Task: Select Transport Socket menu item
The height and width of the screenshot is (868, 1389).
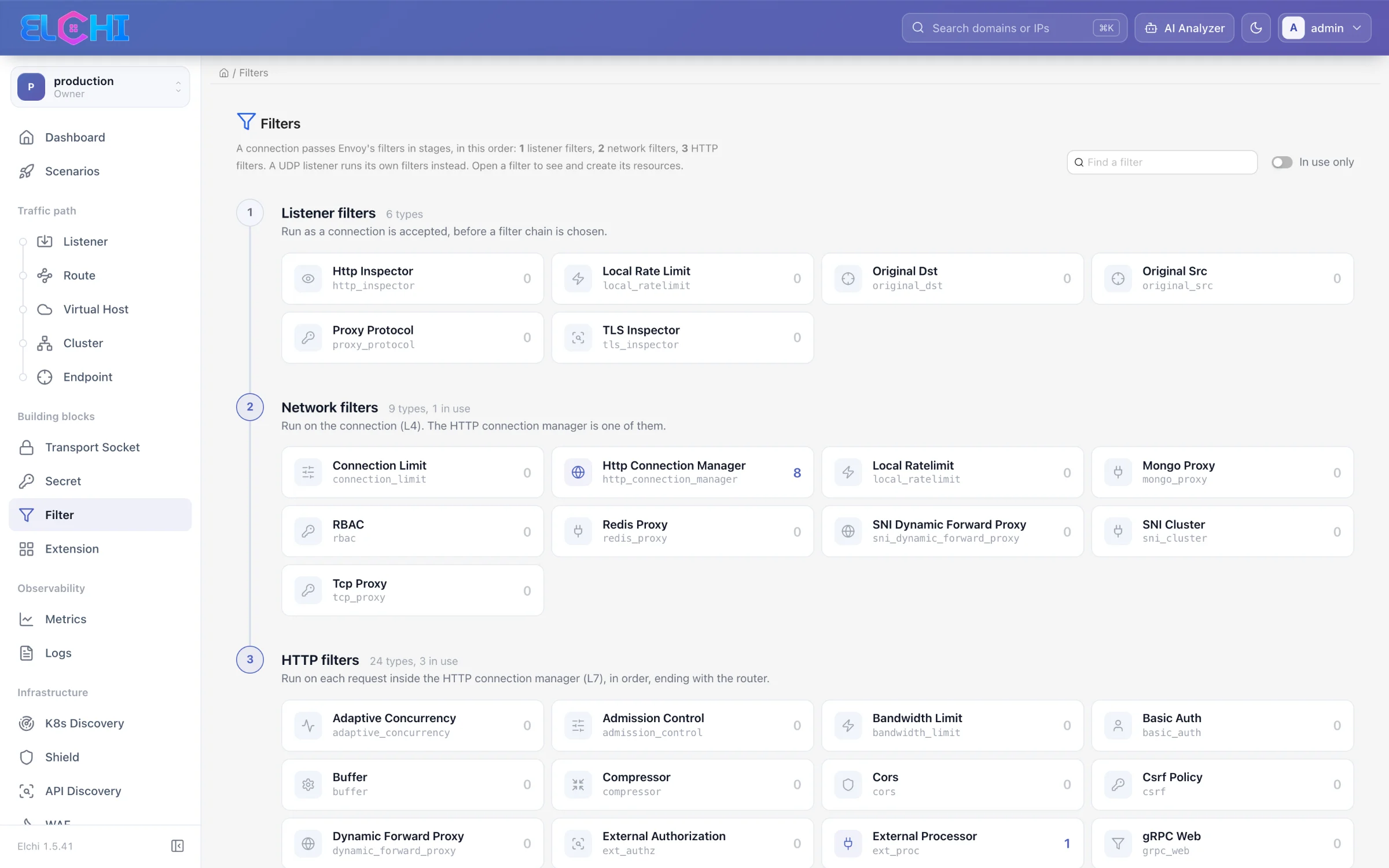Action: 100,447
